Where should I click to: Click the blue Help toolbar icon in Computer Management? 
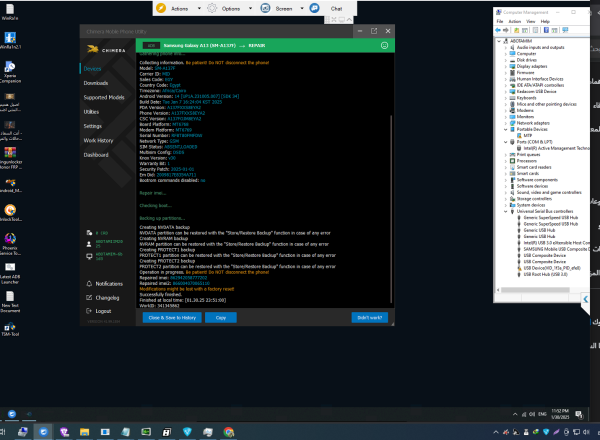(x=546, y=30)
